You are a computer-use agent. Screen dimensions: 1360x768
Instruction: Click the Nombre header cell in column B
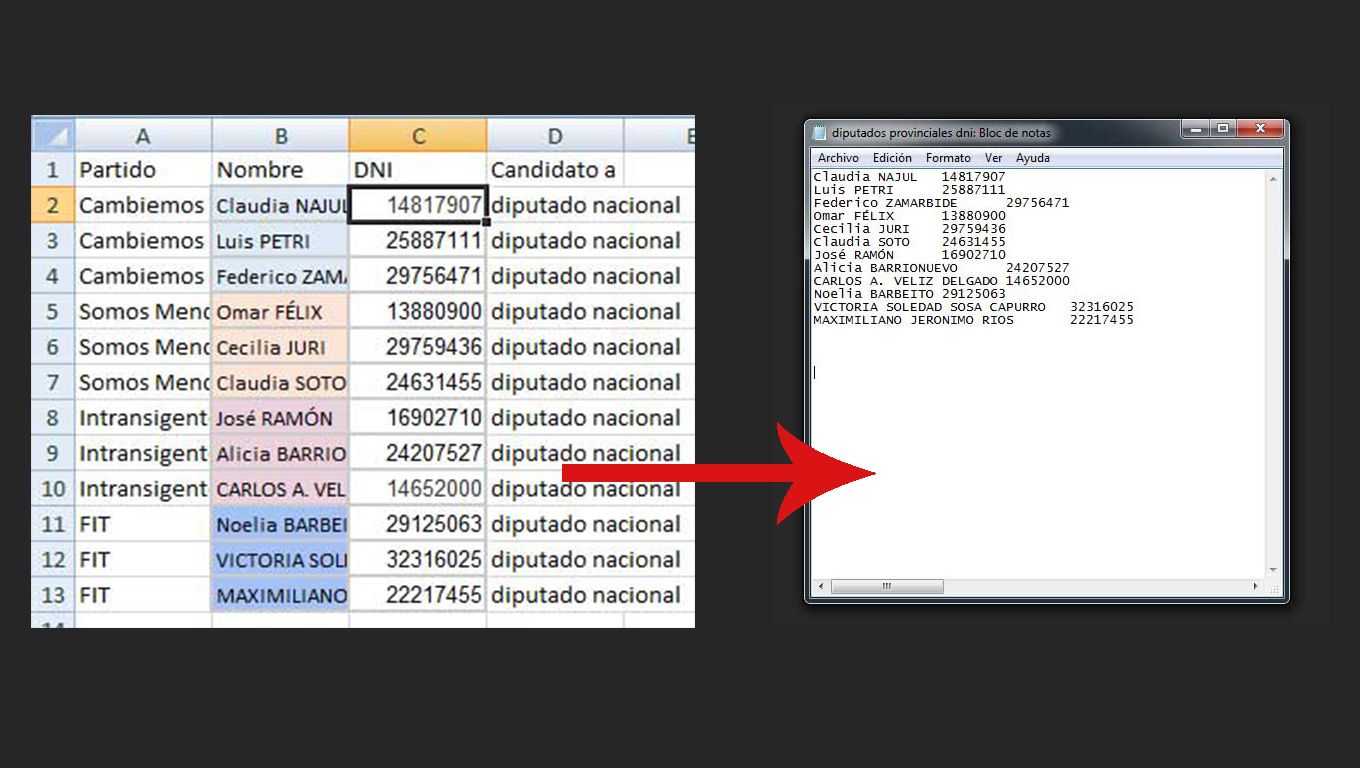click(280, 170)
